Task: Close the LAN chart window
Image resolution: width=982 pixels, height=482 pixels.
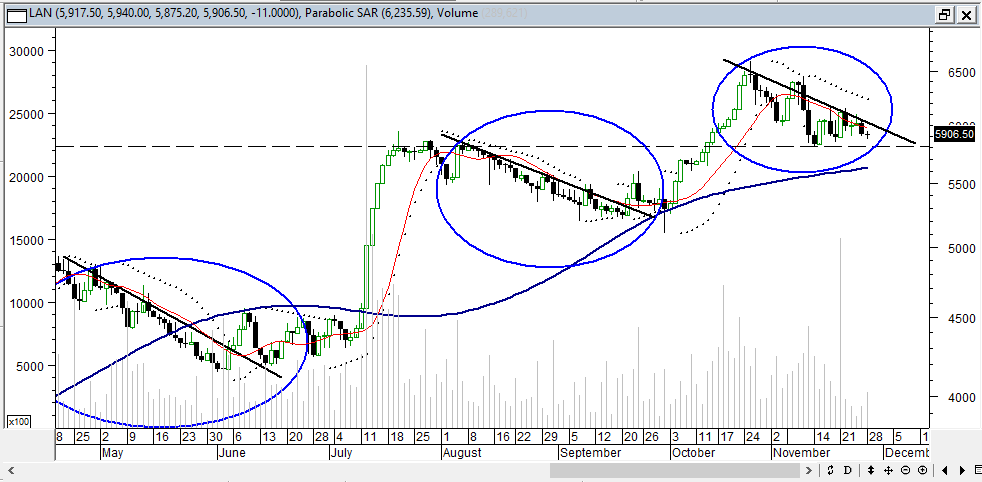Action: pyautogui.click(x=965, y=14)
